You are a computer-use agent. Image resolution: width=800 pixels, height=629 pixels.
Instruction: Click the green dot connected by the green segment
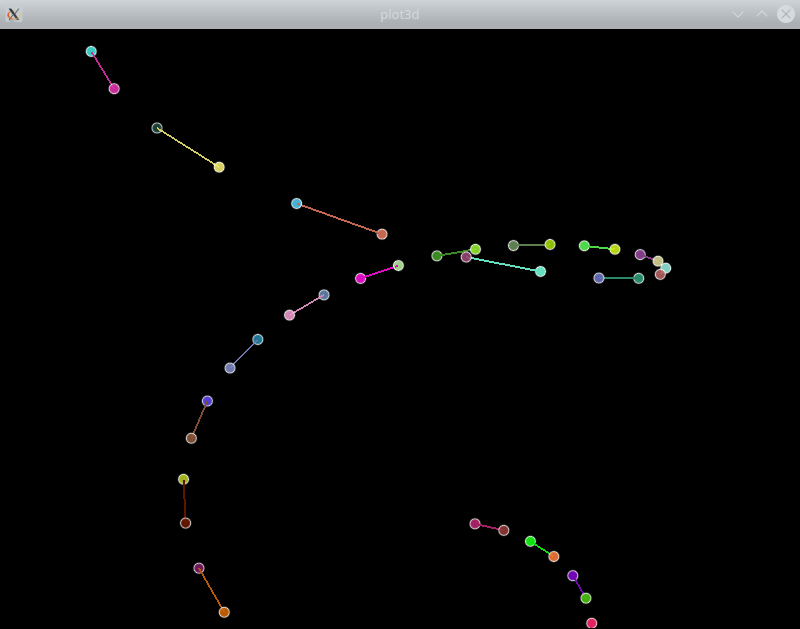tap(436, 256)
